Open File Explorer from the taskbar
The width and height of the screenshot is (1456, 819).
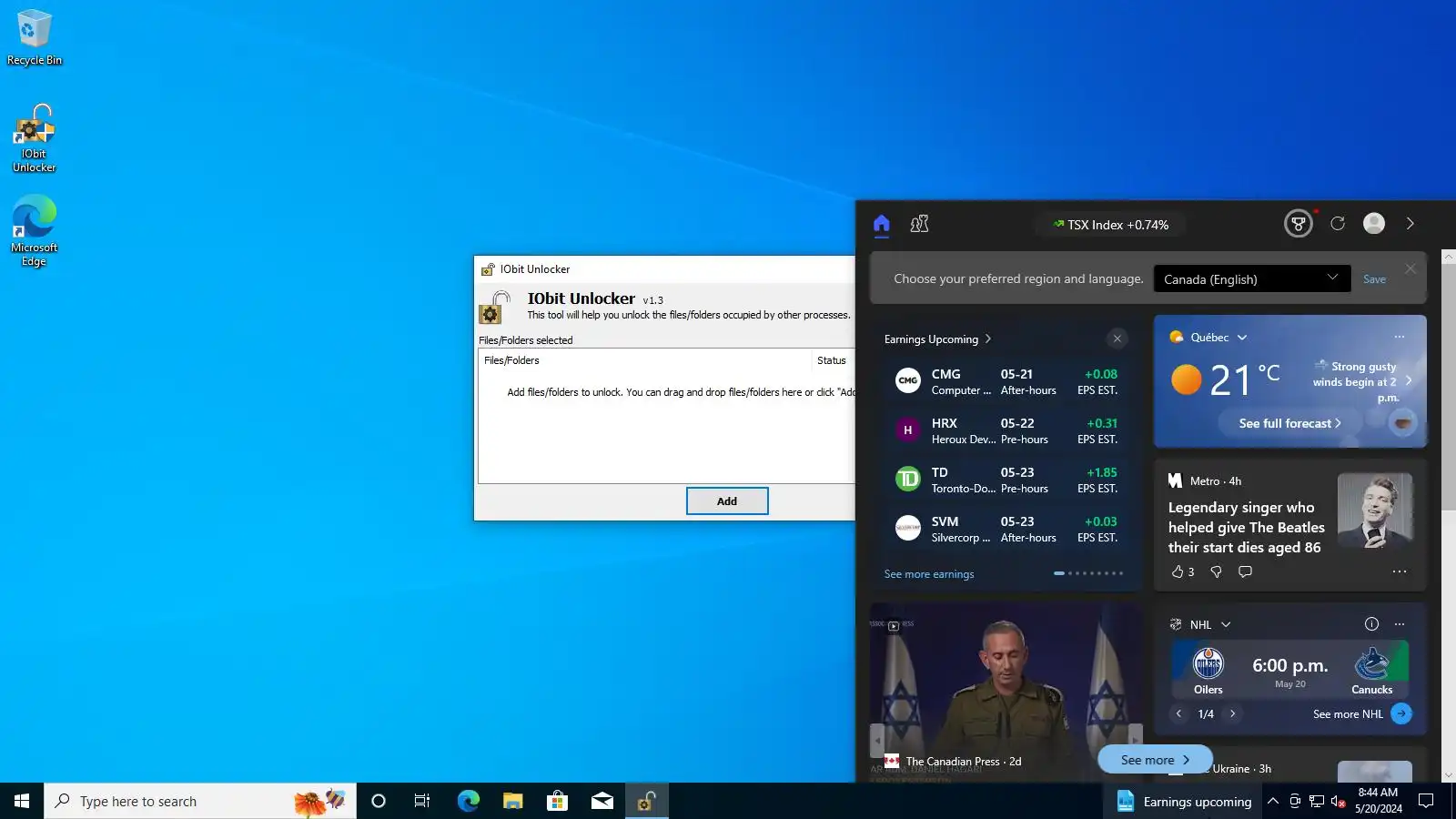point(512,801)
